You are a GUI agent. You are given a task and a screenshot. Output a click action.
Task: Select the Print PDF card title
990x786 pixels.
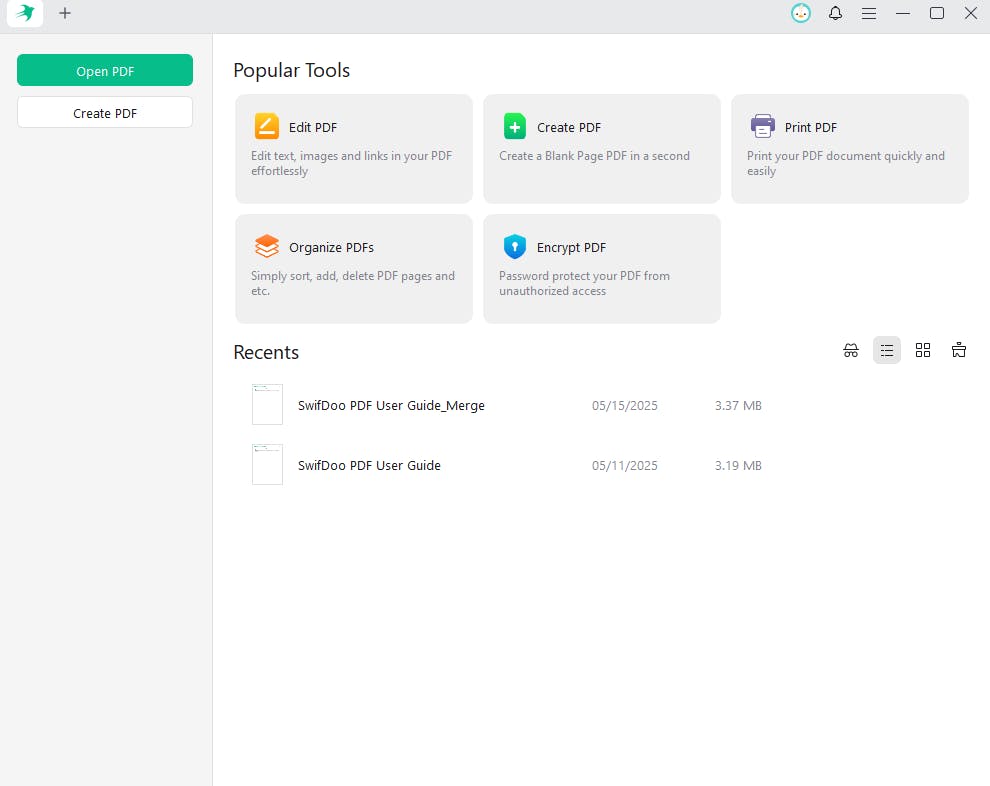tap(811, 128)
